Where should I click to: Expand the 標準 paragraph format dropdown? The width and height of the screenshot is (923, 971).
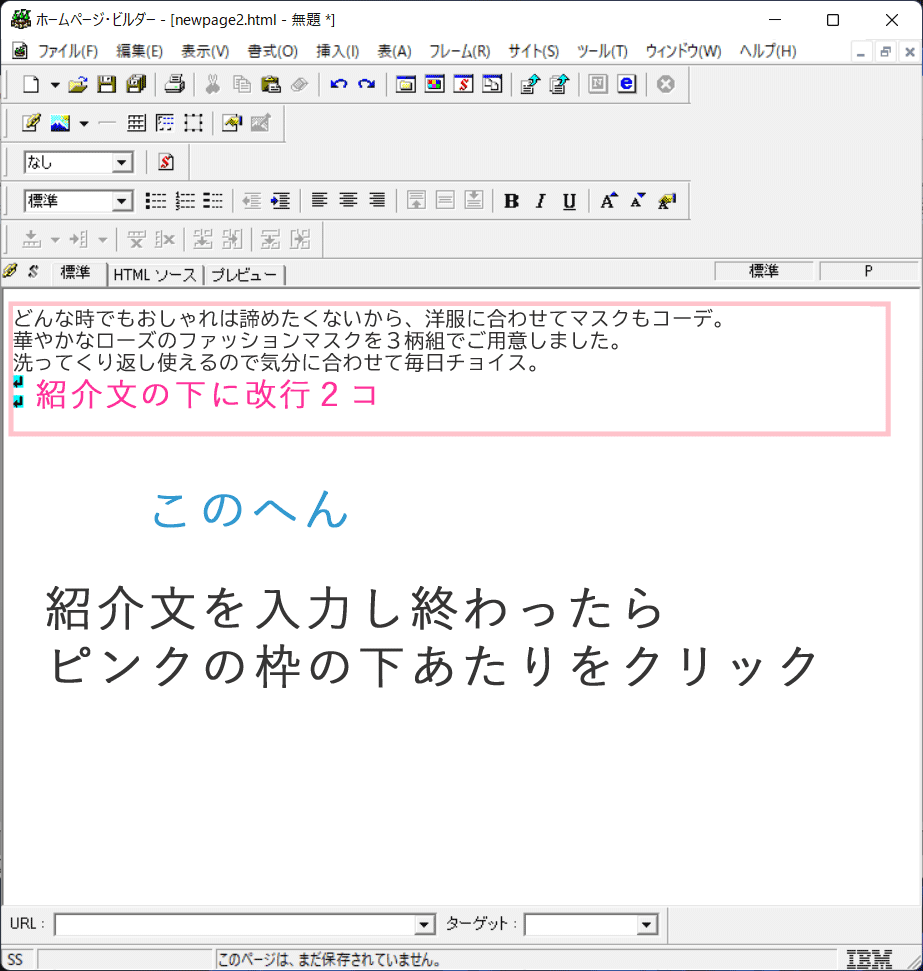point(122,201)
